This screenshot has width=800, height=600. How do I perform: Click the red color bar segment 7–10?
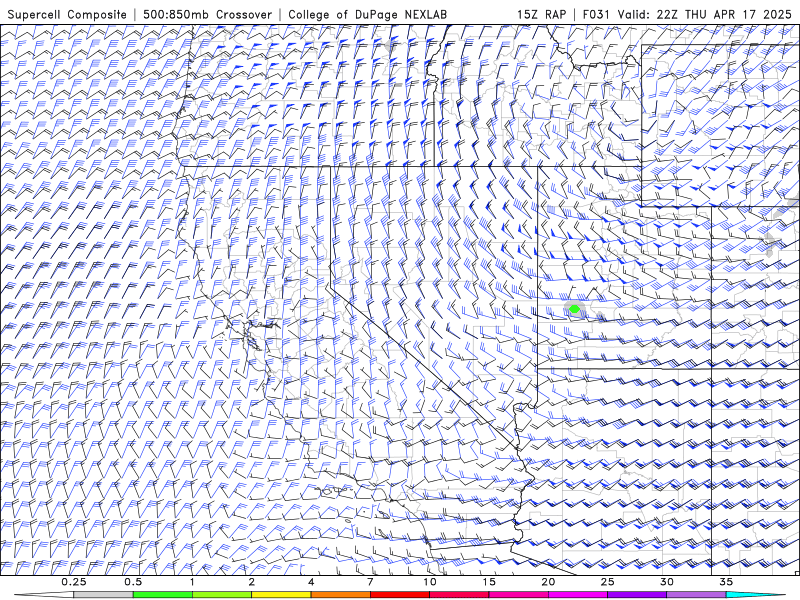[400, 595]
